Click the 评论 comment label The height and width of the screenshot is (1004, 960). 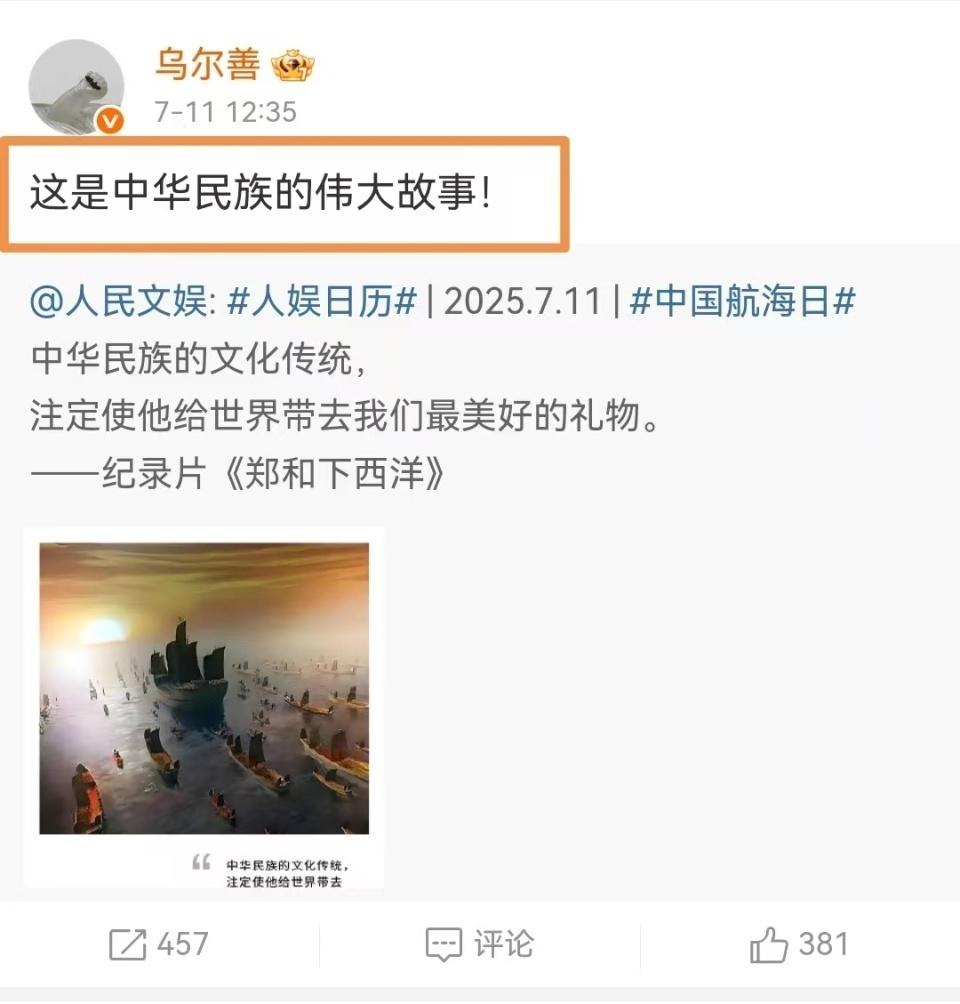point(503,944)
